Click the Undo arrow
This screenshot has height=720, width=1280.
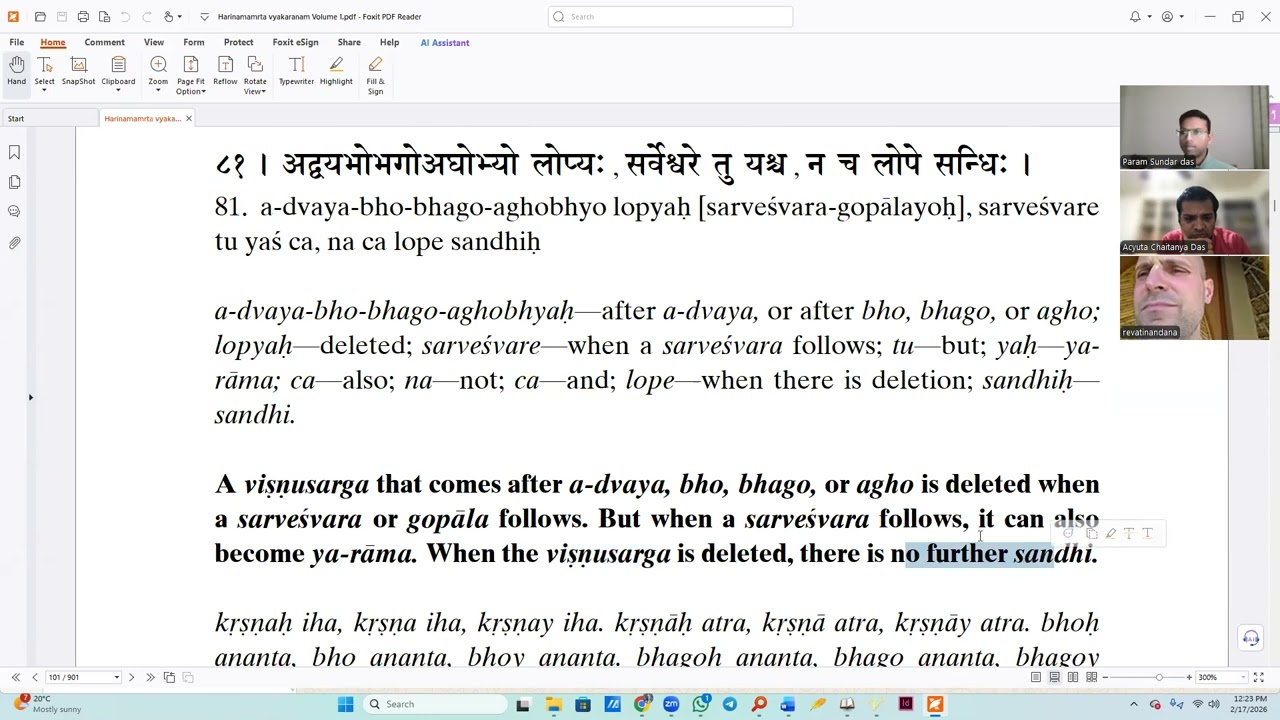coord(125,17)
